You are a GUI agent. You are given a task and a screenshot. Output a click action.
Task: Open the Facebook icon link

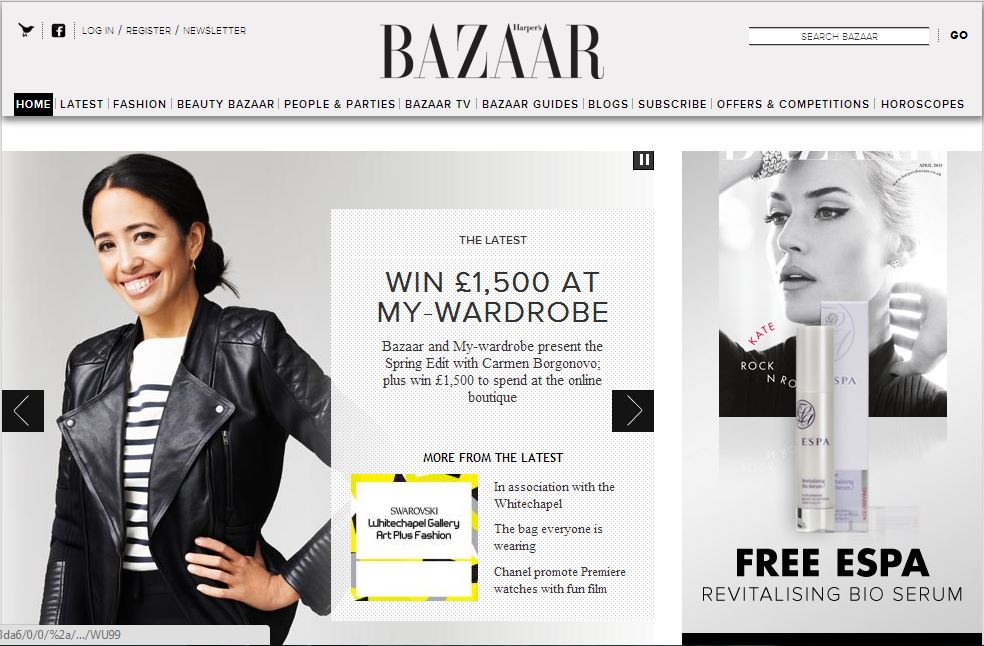tap(58, 30)
